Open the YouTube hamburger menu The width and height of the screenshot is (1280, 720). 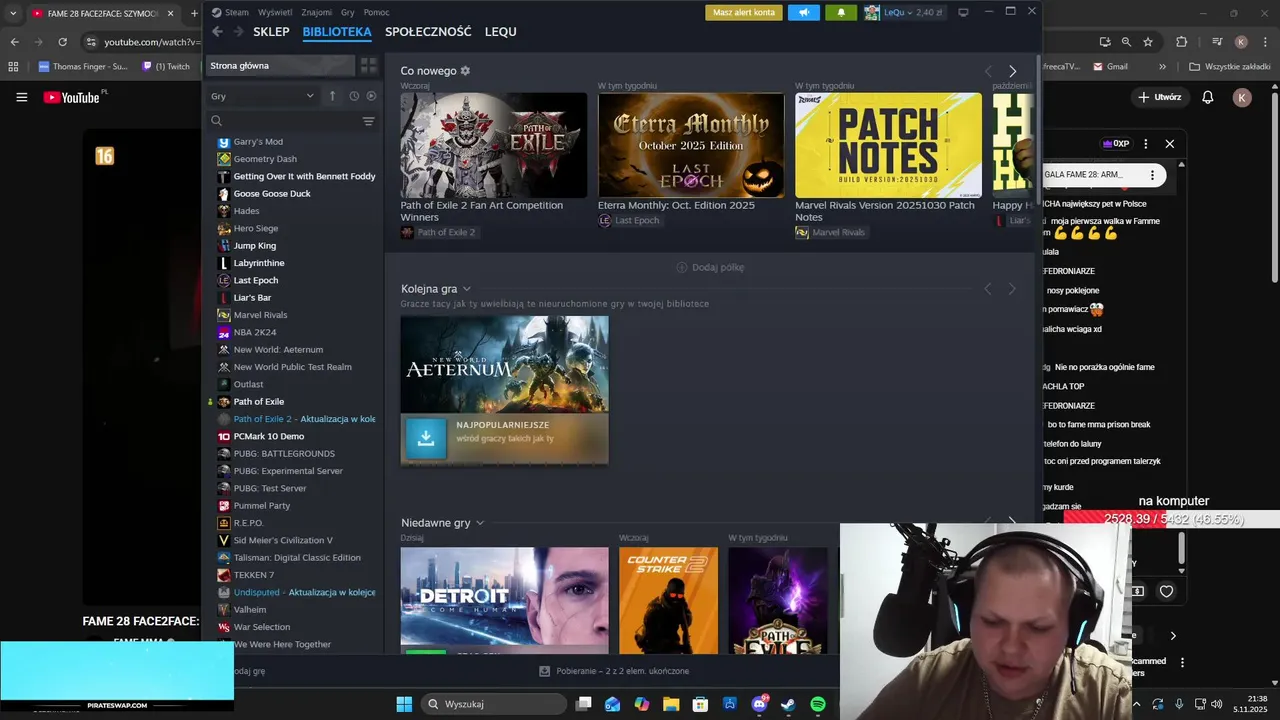click(x=21, y=97)
